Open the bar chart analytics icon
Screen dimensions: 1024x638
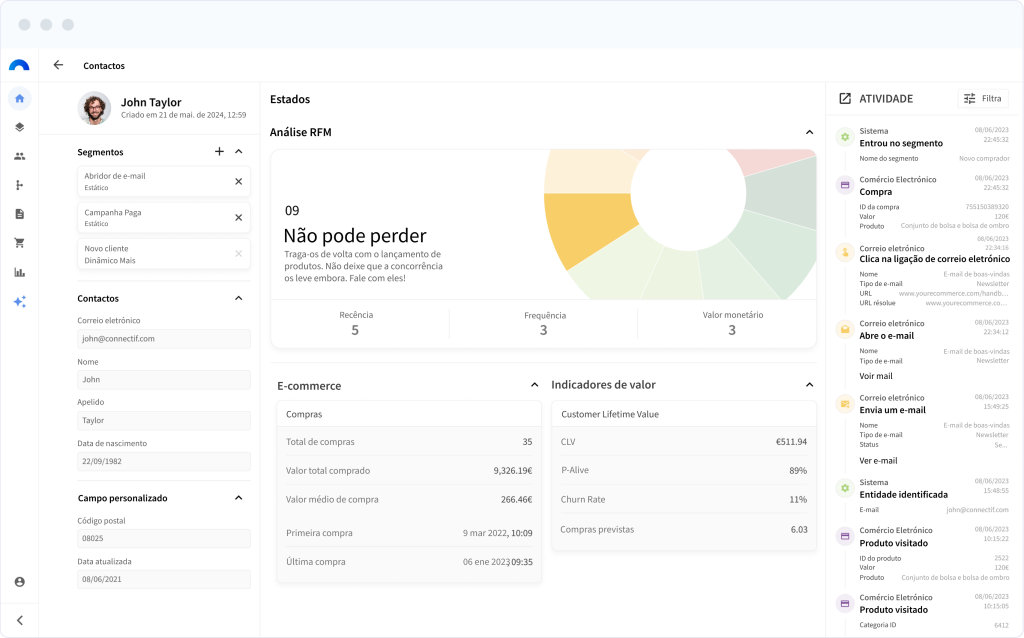point(19,272)
